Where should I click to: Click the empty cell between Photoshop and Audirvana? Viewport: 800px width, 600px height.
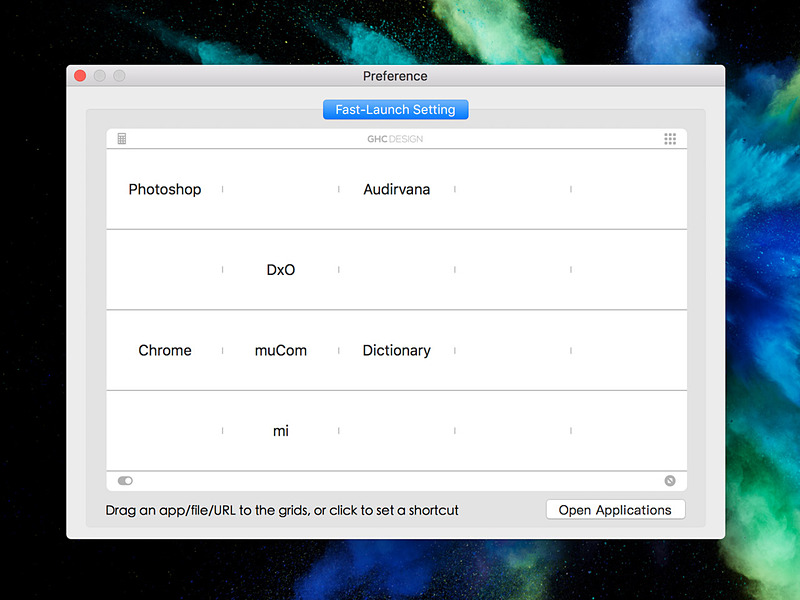[281, 189]
